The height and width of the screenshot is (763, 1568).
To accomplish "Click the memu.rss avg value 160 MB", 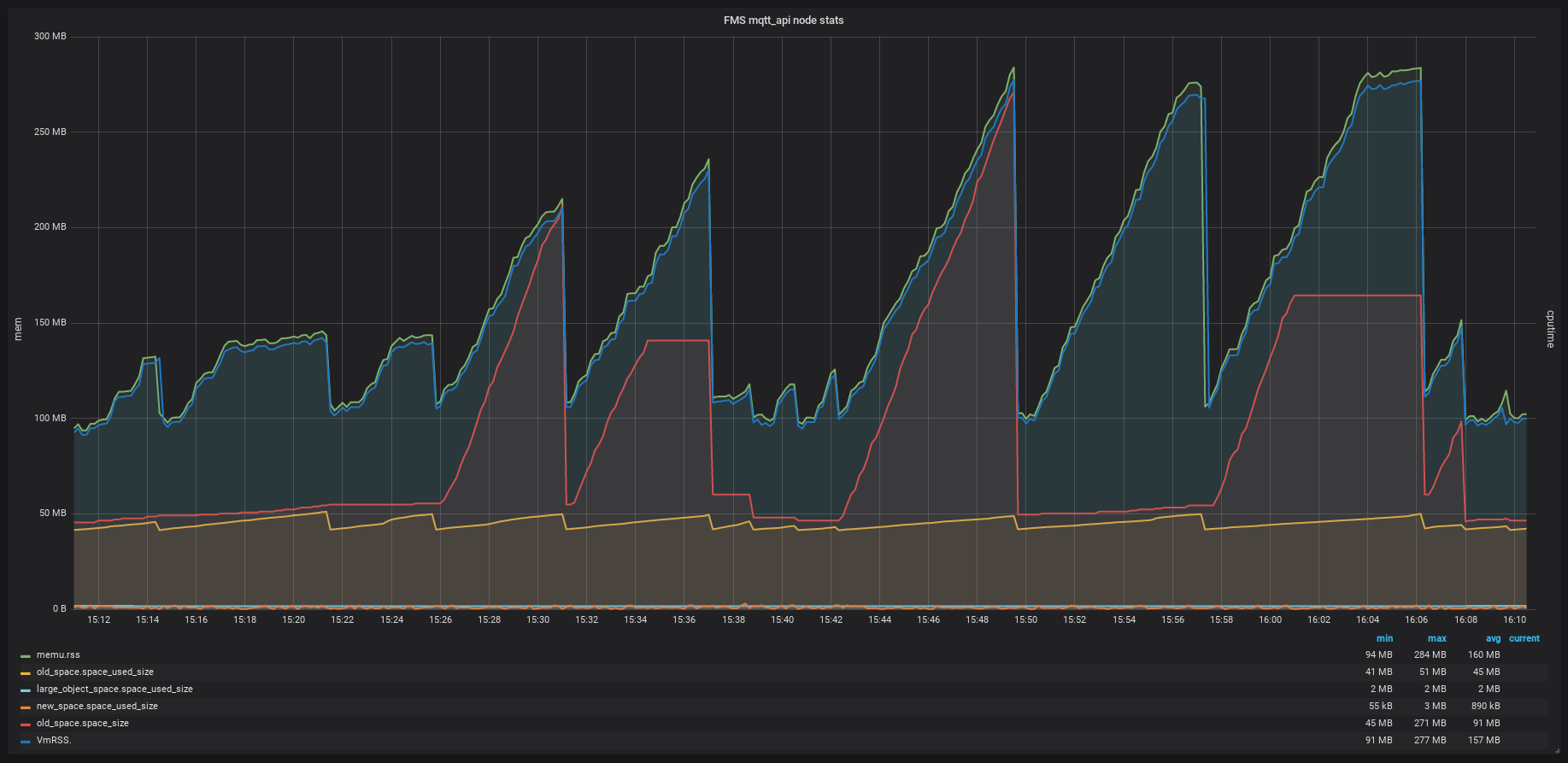I will tap(1484, 655).
